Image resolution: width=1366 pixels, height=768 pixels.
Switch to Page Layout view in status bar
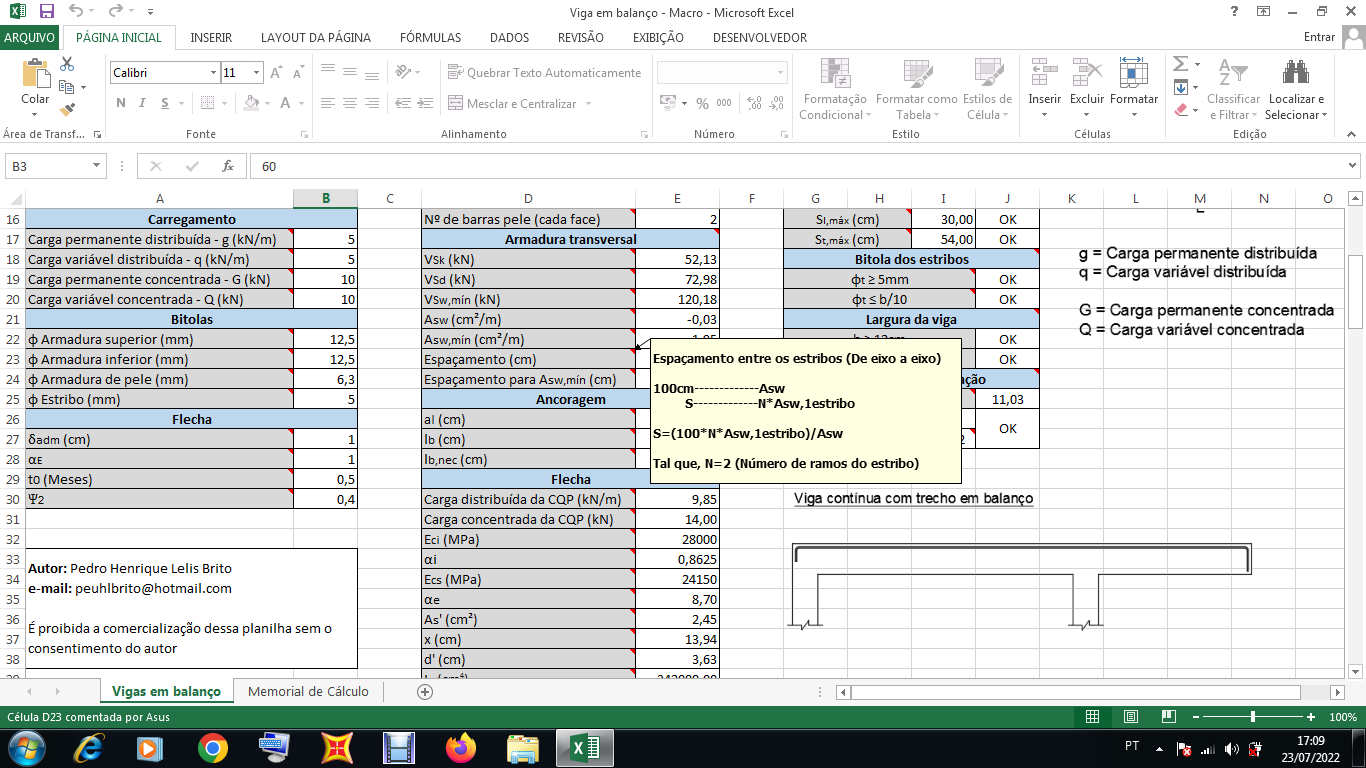point(1131,717)
